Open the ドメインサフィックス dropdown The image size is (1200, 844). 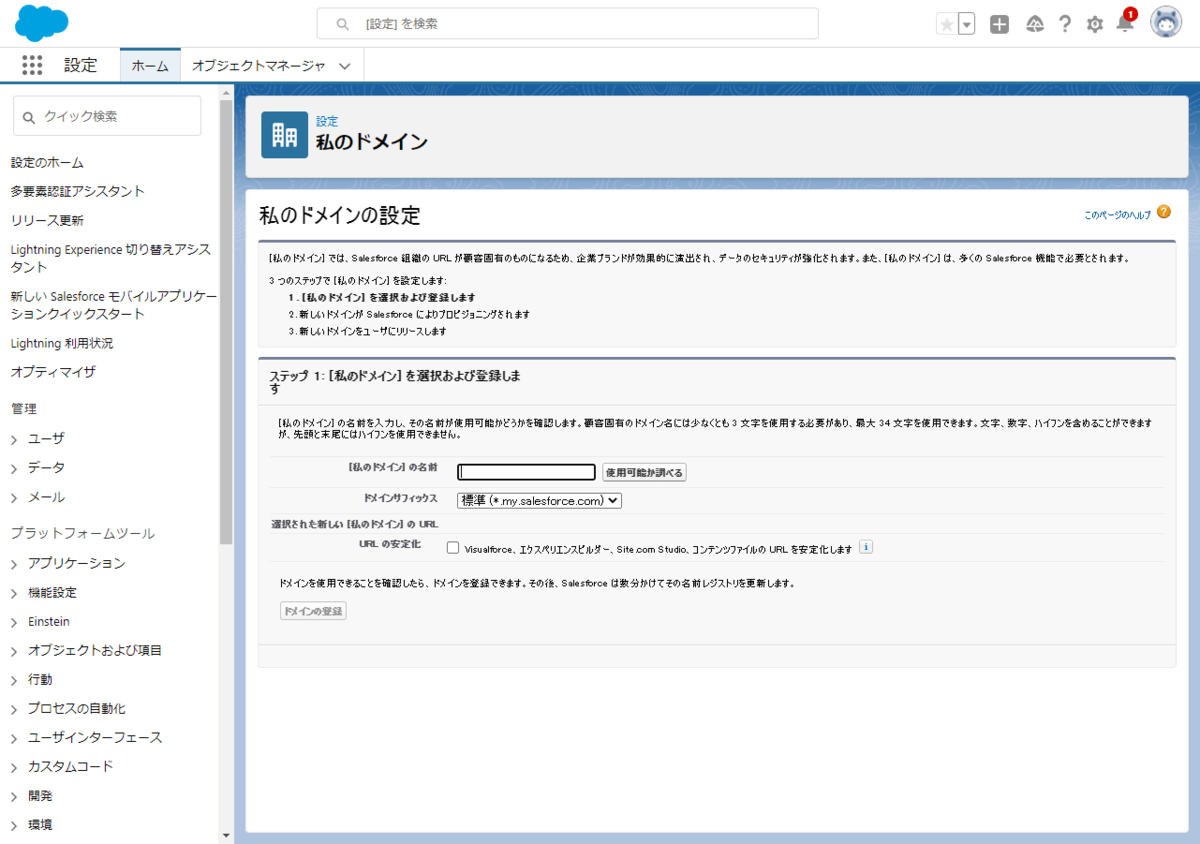pyautogui.click(x=539, y=500)
